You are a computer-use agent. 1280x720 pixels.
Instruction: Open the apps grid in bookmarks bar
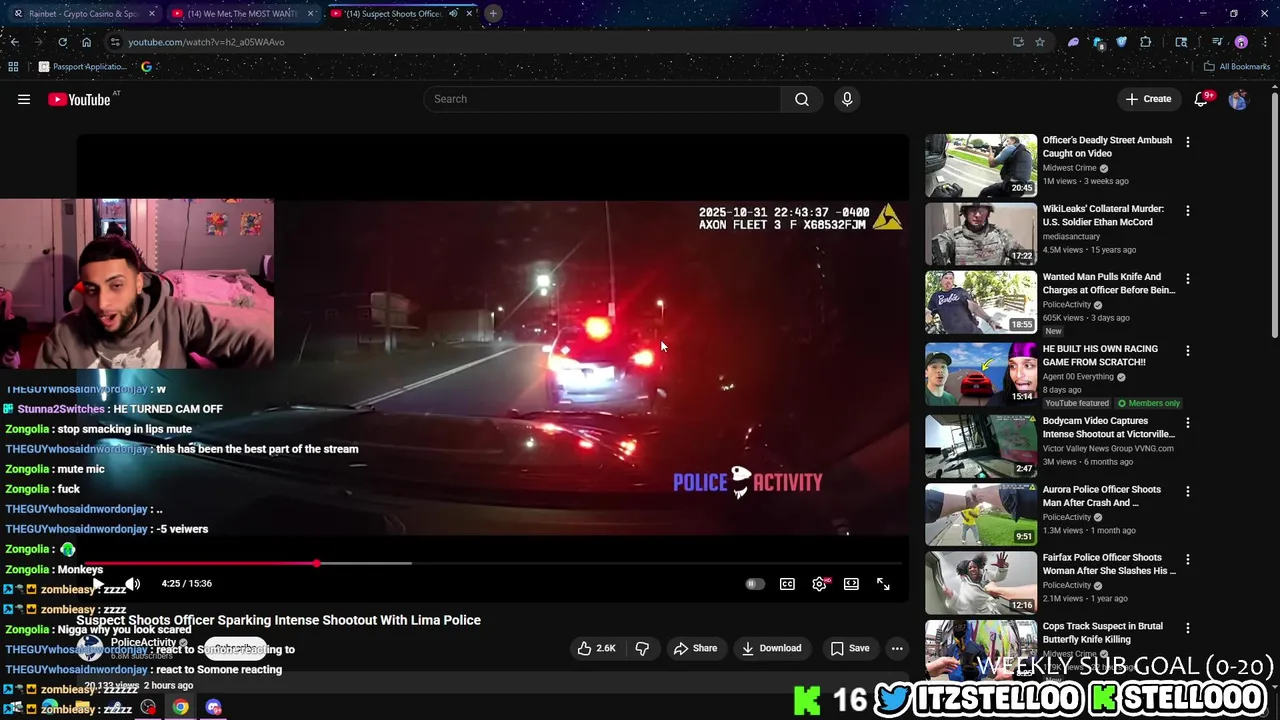pos(13,67)
